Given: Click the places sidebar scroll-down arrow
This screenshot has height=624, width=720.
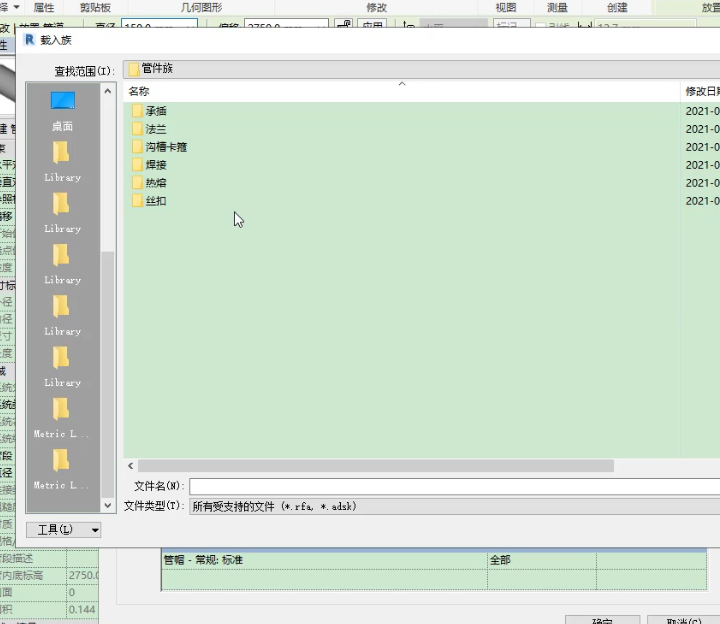Looking at the screenshot, I should 108,506.
